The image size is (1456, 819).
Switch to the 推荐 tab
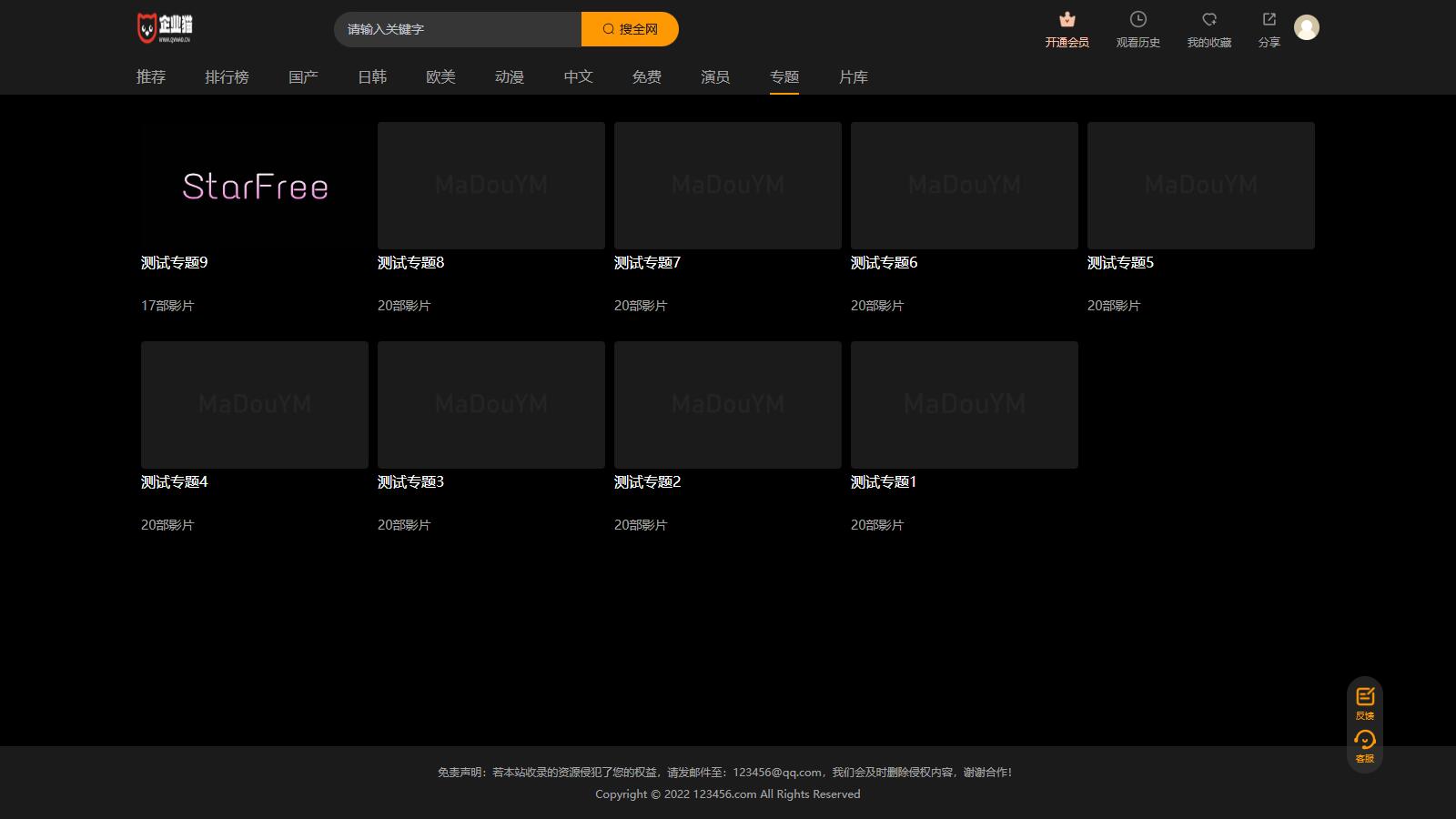(x=151, y=77)
